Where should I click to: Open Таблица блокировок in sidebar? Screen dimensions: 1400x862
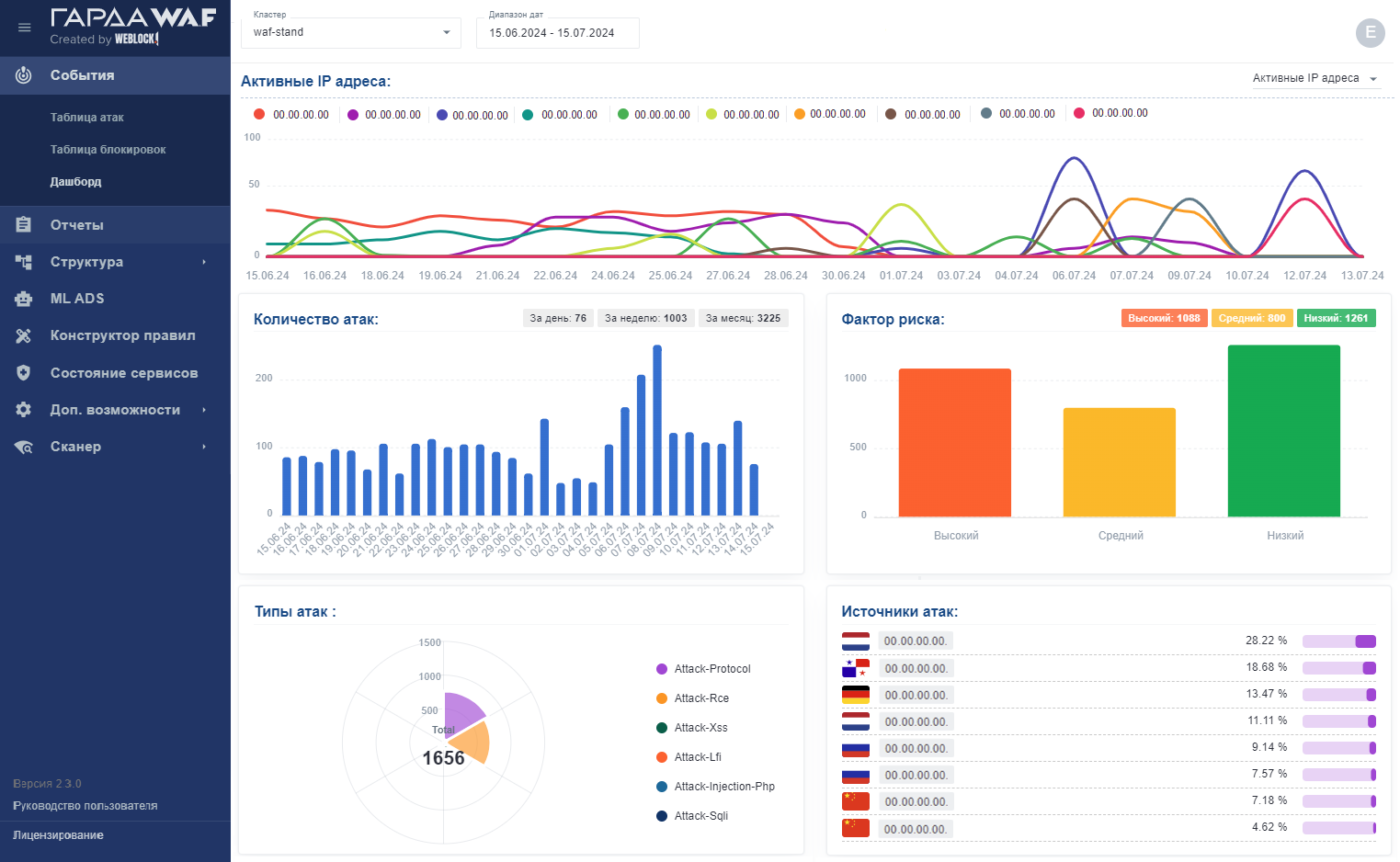pyautogui.click(x=108, y=150)
